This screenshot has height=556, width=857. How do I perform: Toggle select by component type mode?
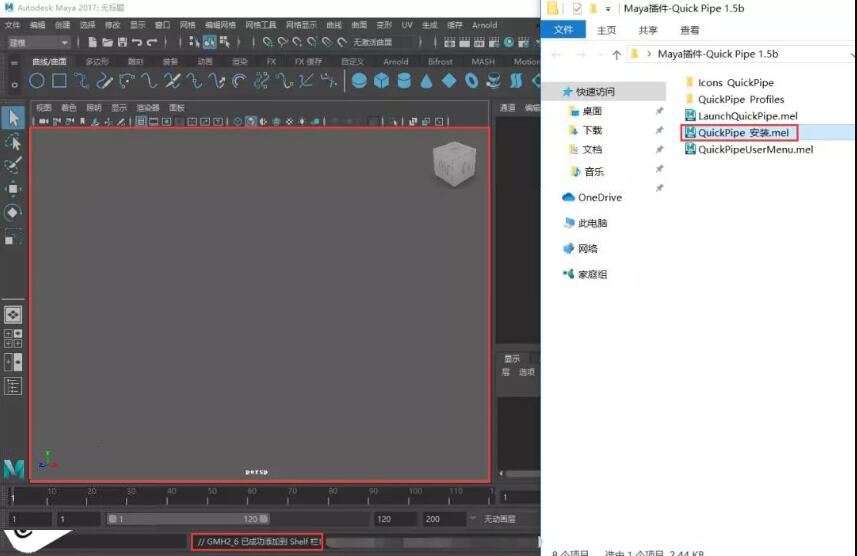224,42
